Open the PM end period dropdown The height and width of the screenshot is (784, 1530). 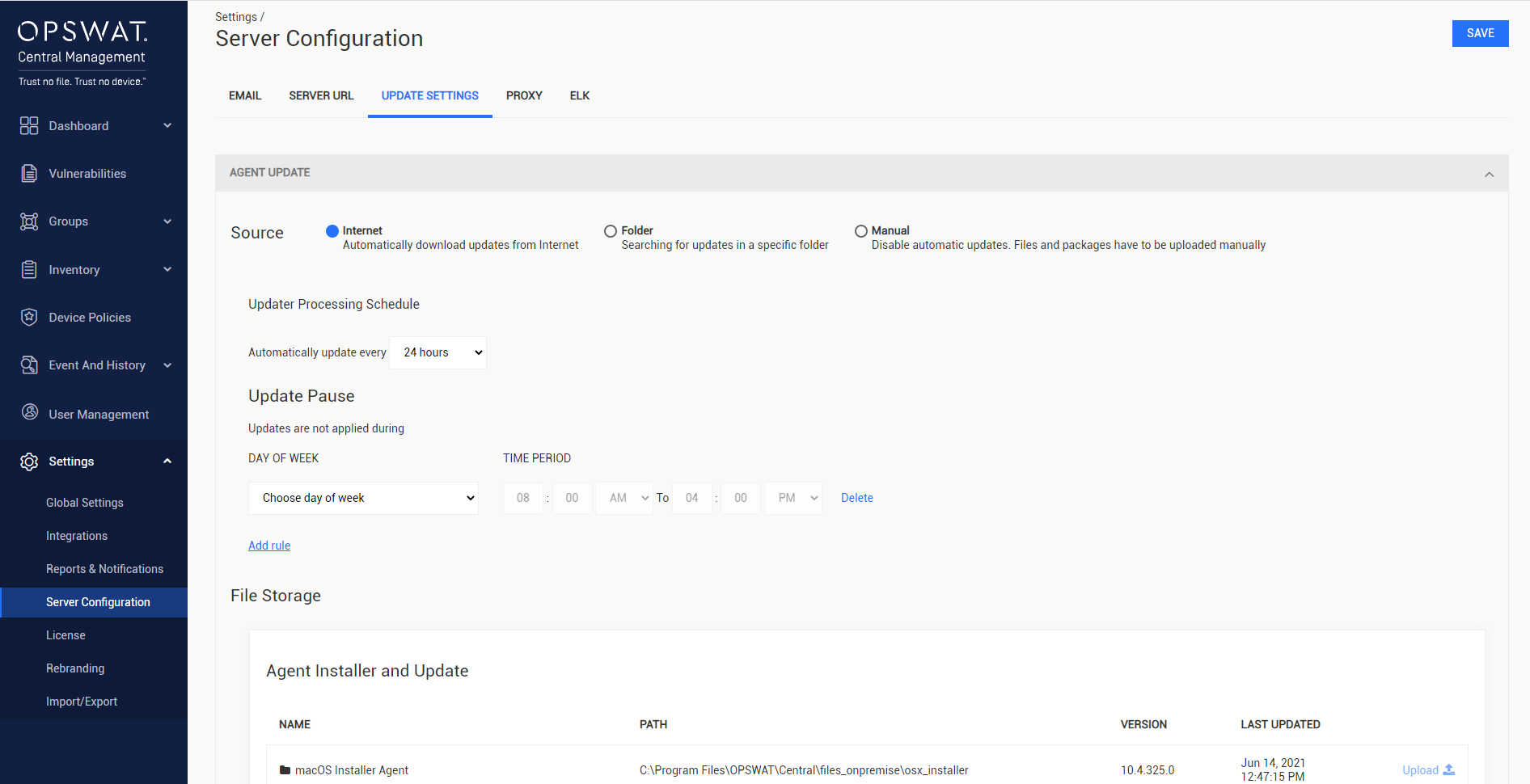tap(793, 498)
